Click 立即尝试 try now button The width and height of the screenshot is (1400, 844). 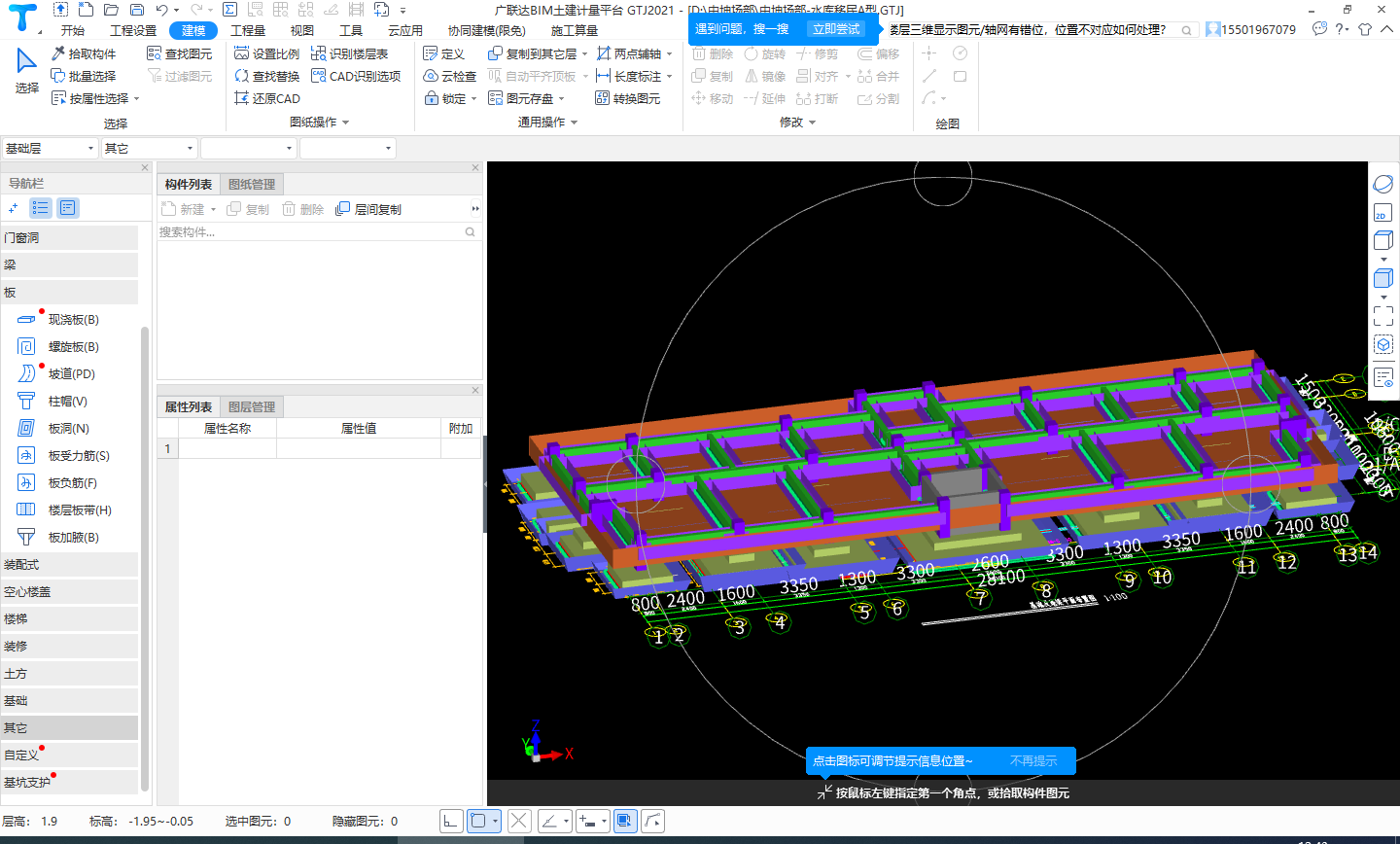(x=836, y=29)
